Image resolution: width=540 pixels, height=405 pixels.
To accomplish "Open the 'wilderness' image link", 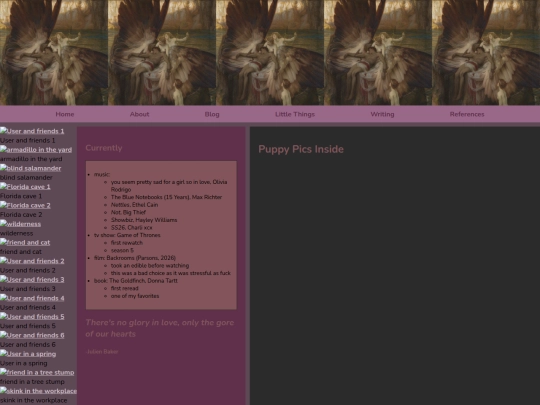I will (20, 224).
